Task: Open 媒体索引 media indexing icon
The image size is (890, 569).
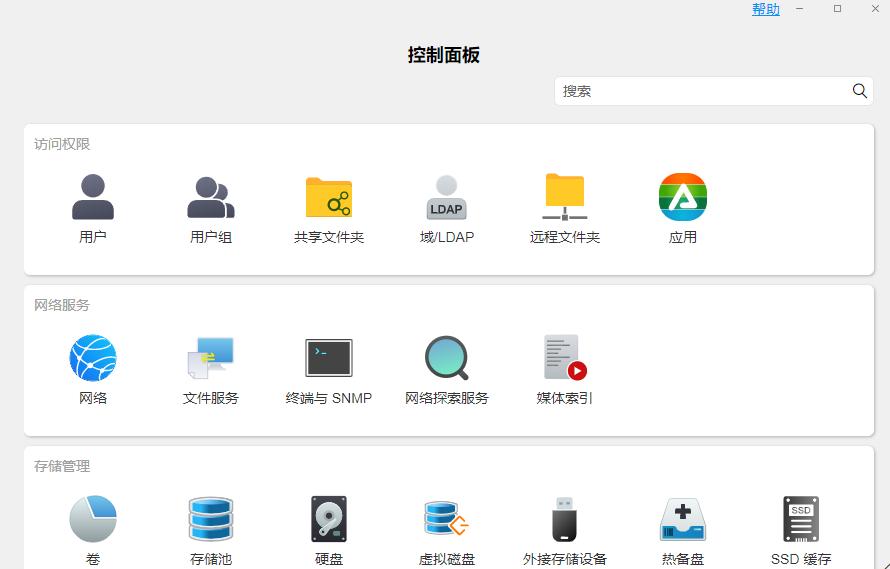Action: point(565,358)
